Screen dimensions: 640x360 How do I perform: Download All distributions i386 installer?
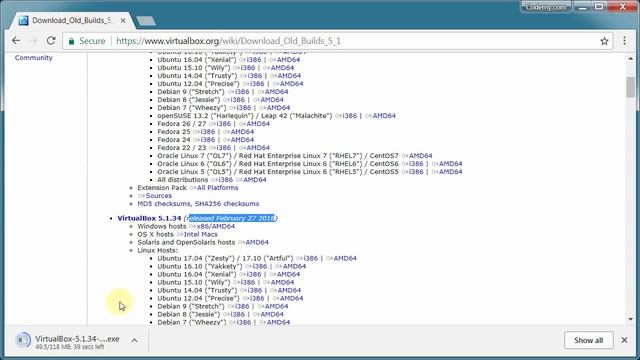pyautogui.click(x=225, y=180)
